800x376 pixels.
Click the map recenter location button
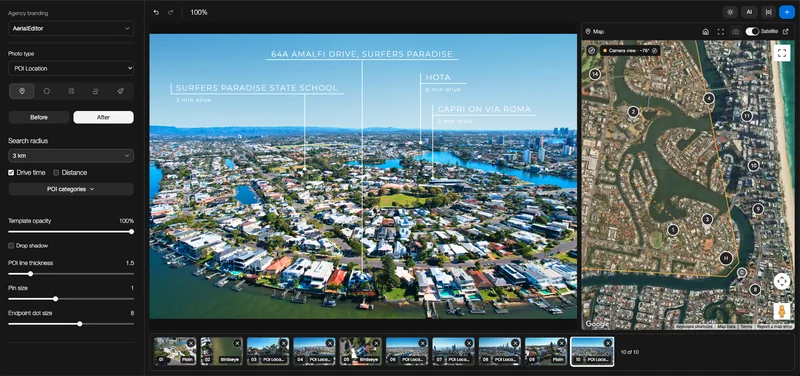pyautogui.click(x=782, y=281)
